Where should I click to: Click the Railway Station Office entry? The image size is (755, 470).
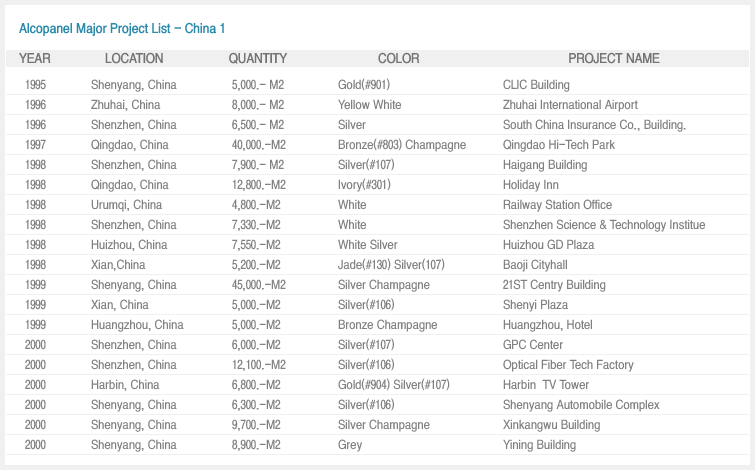(557, 205)
